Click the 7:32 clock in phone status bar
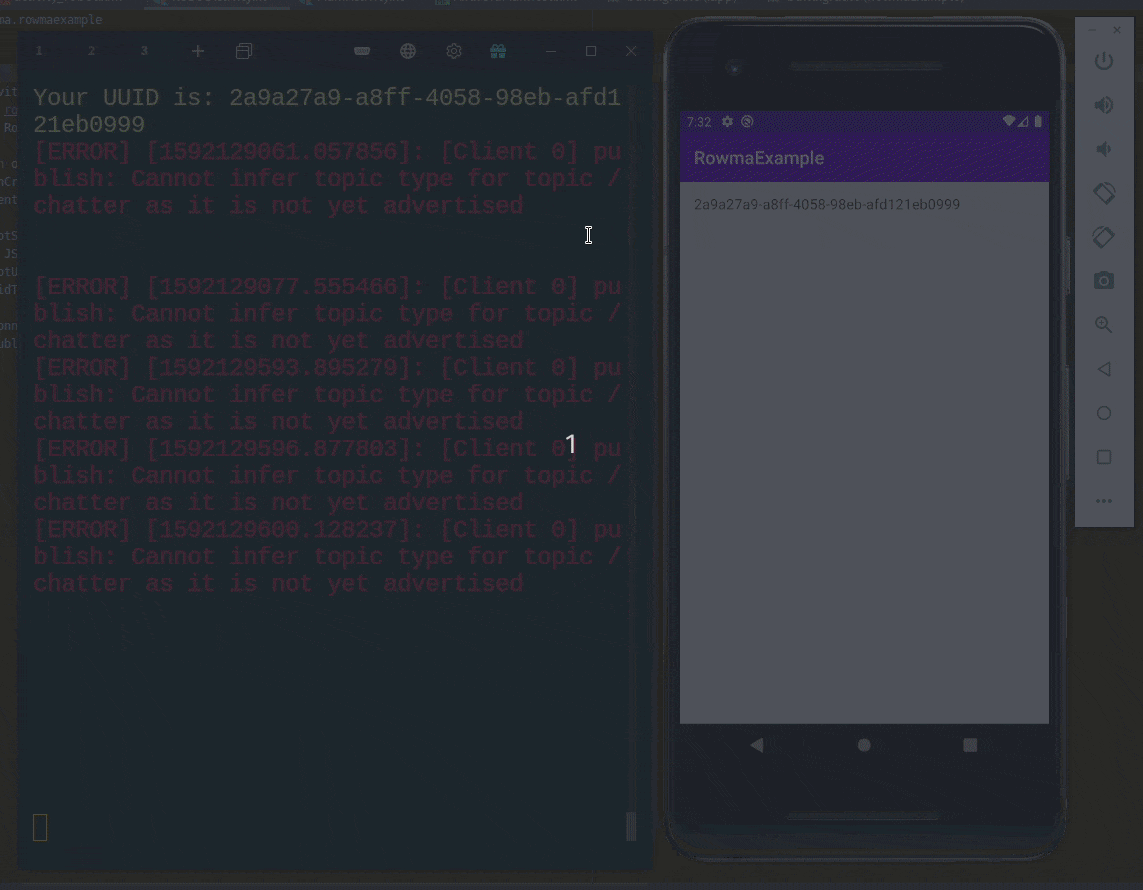 pos(698,122)
